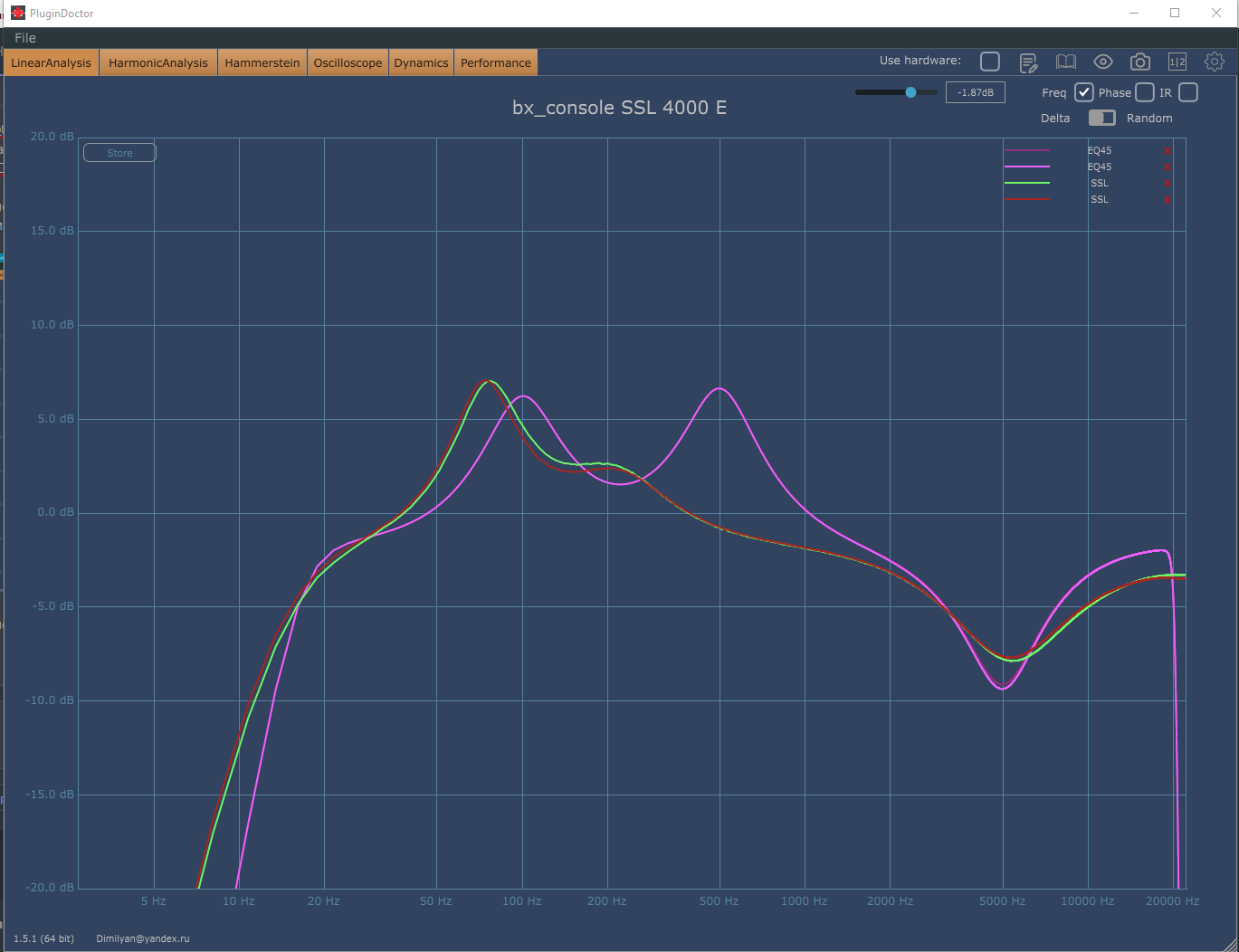Click the eye view icon in toolbar
This screenshot has width=1239, height=952.
tap(1103, 62)
